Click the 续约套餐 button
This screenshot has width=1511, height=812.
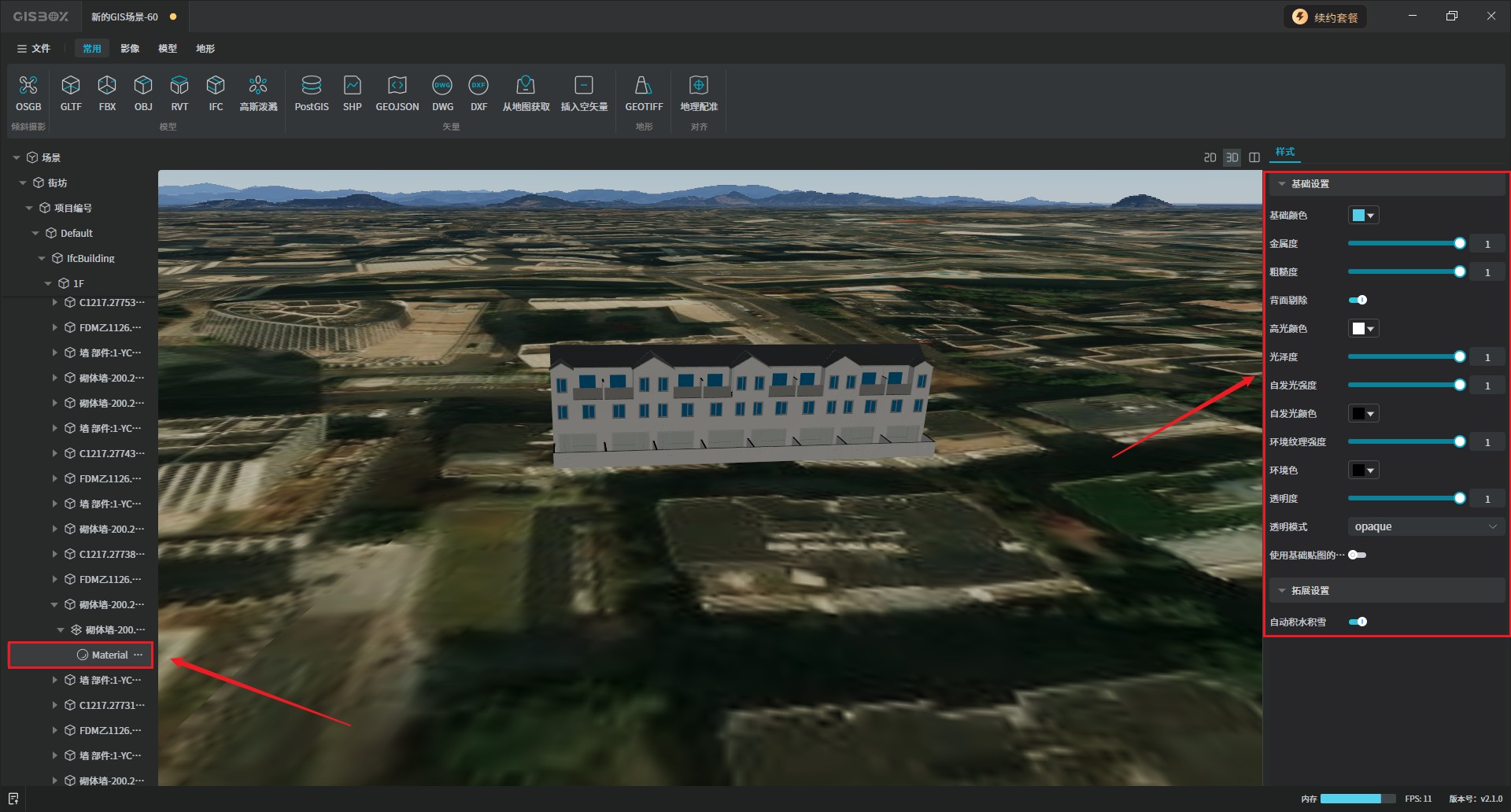pos(1326,17)
